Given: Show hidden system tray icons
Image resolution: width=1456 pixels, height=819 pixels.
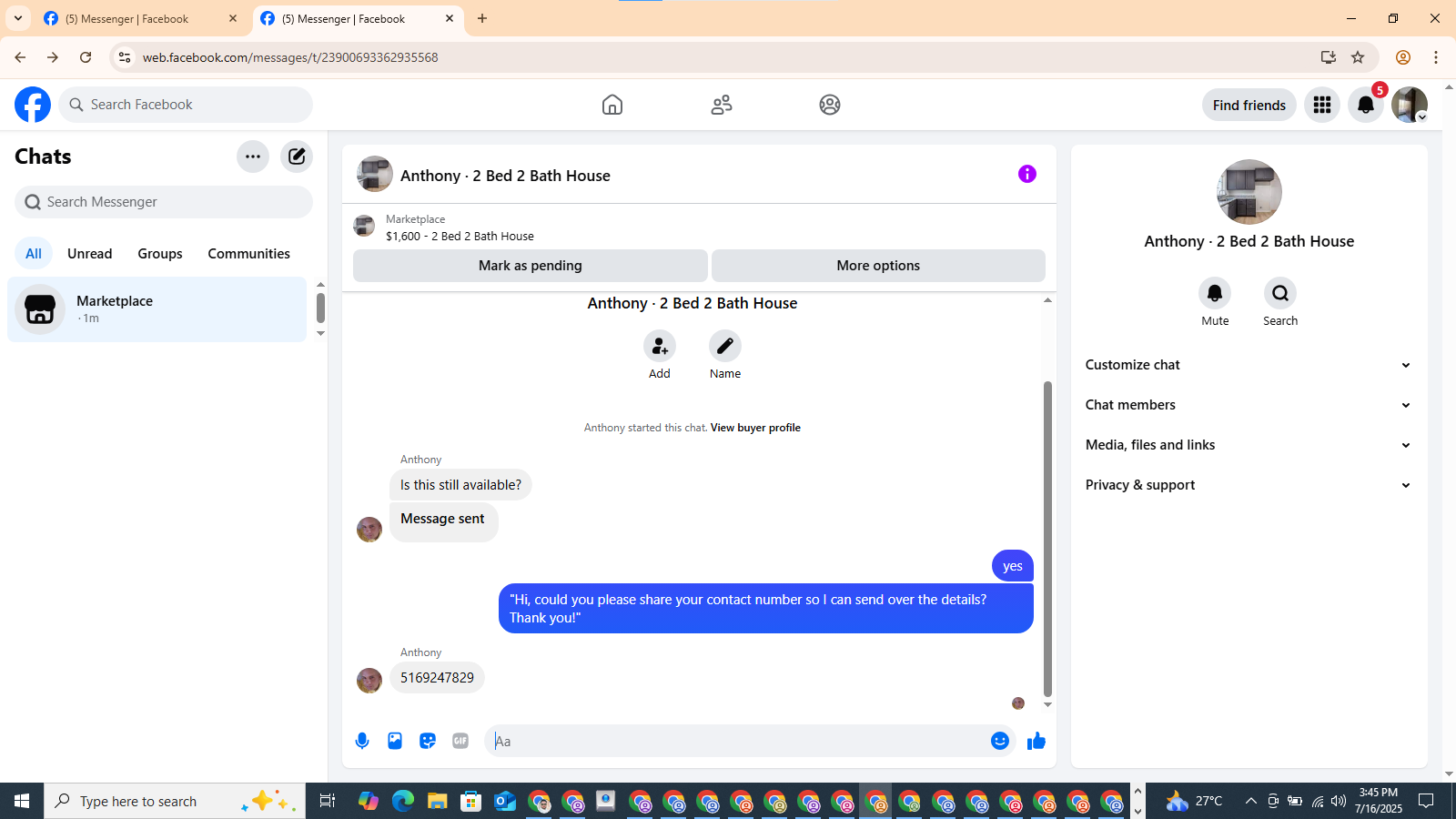Looking at the screenshot, I should [x=1251, y=801].
